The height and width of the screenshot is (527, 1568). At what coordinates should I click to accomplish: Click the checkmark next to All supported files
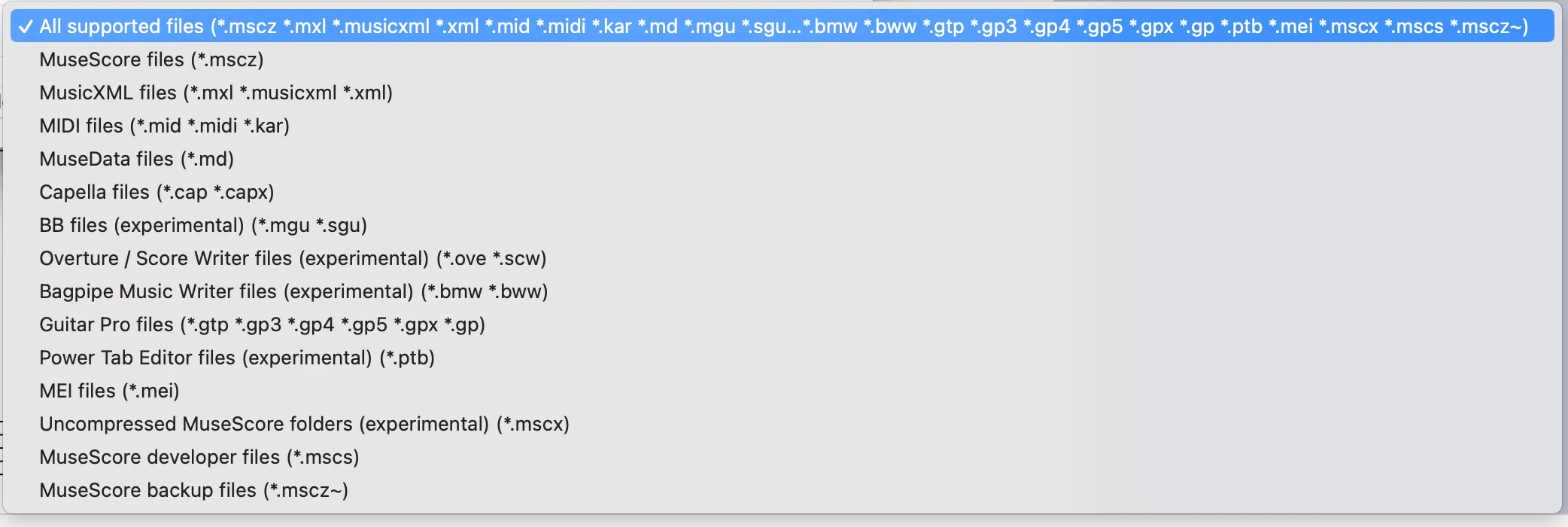tap(27, 25)
